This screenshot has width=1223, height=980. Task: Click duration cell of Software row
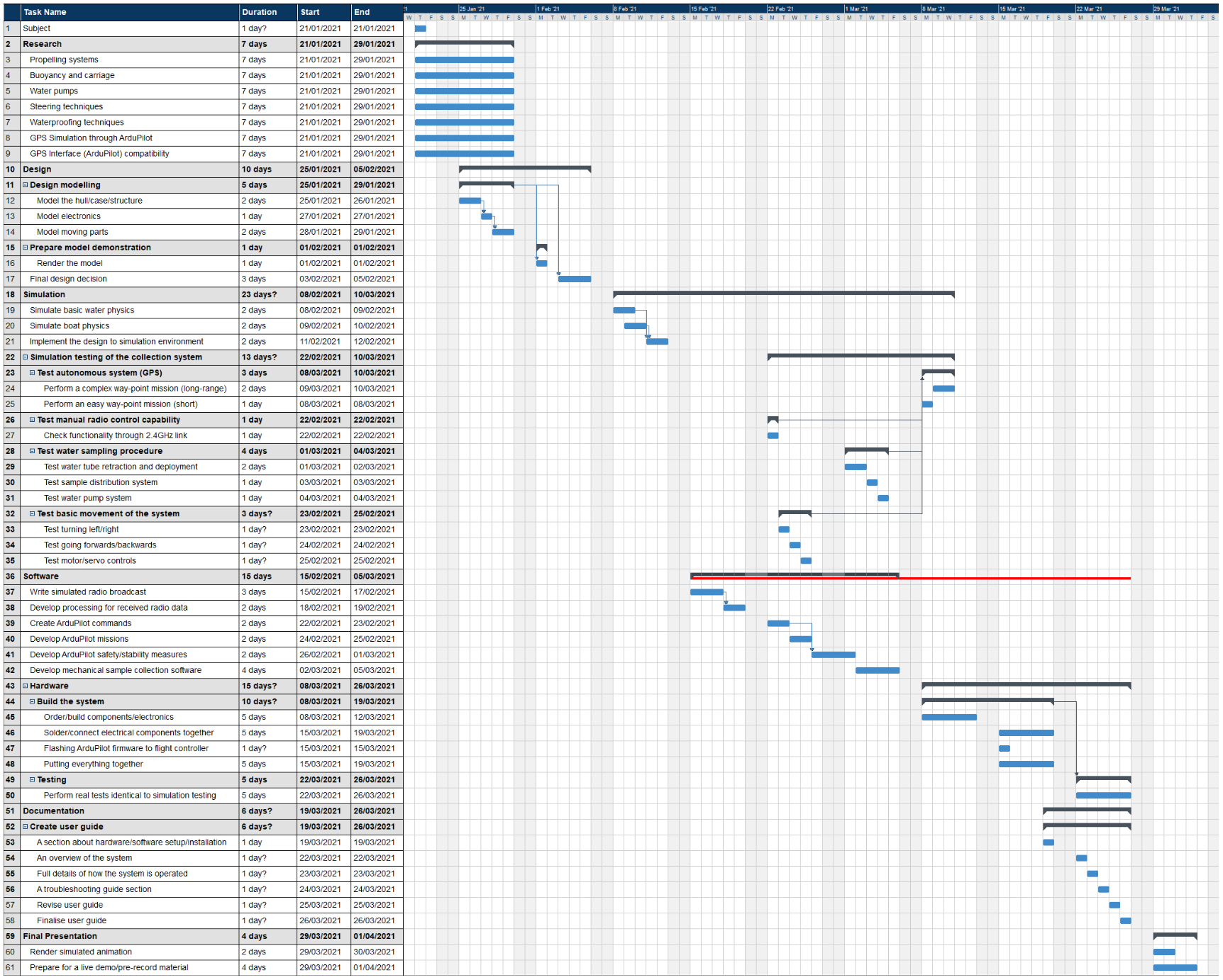tap(268, 577)
